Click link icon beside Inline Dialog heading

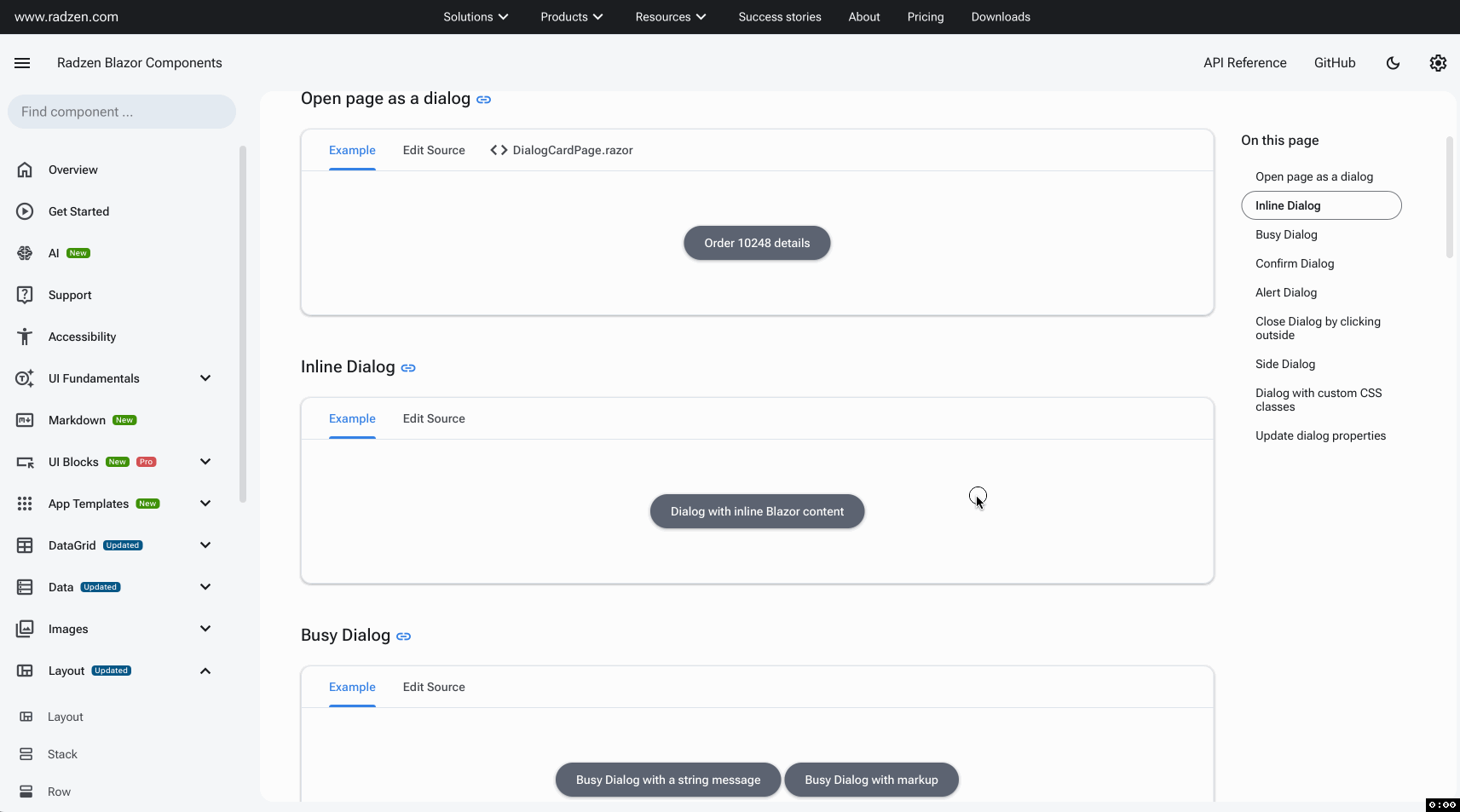(x=408, y=368)
